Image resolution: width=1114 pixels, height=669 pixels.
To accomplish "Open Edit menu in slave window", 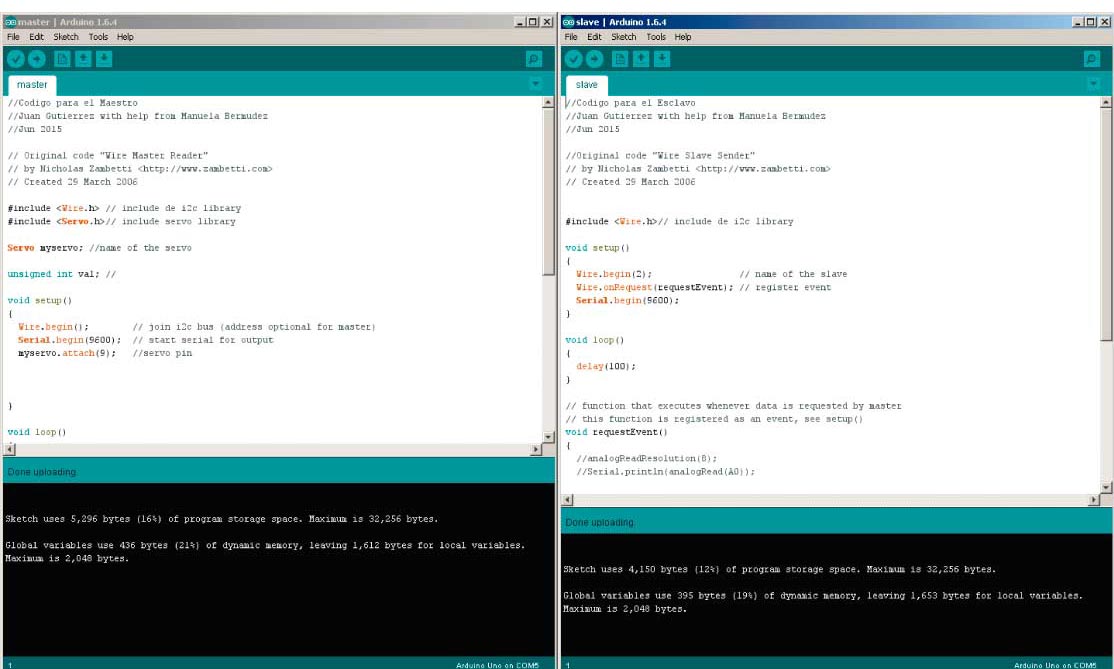I will [594, 37].
